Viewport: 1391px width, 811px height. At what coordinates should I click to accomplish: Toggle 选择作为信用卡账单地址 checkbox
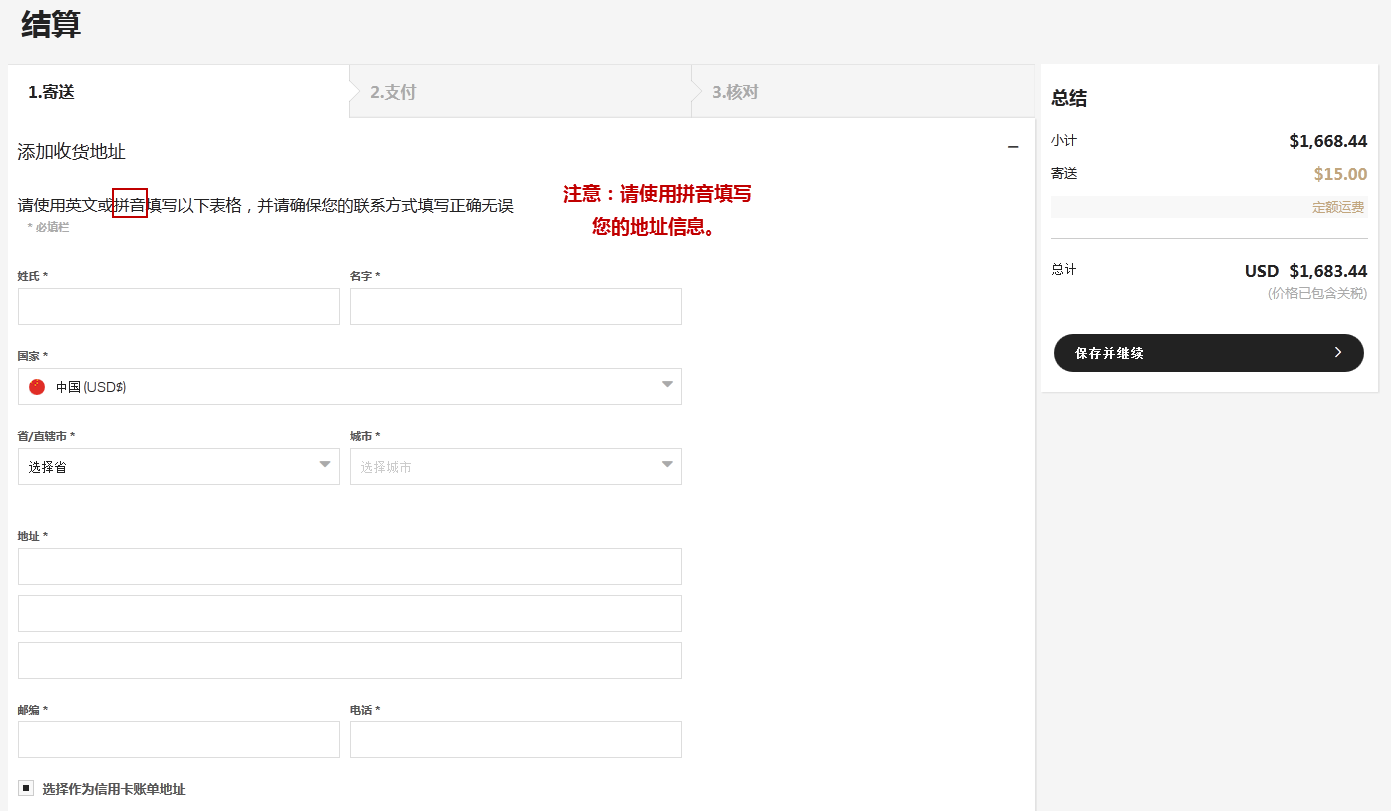point(26,788)
